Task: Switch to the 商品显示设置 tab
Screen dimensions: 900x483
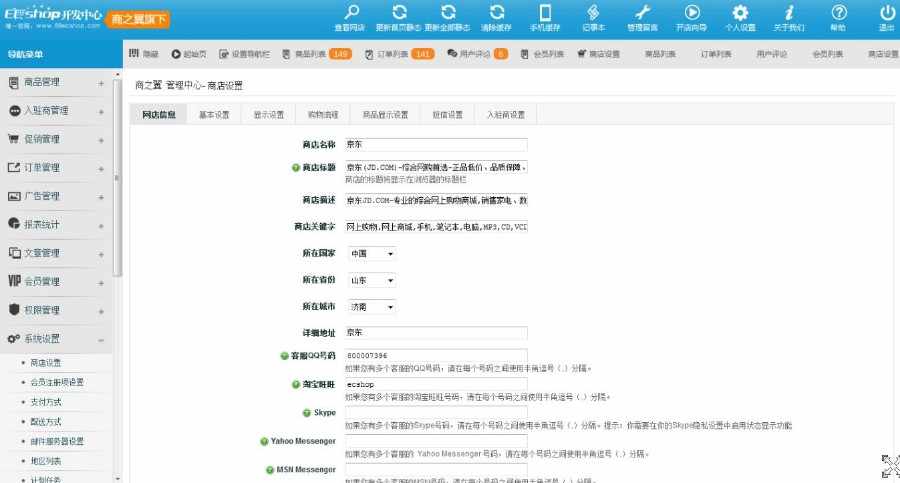Action: click(x=385, y=115)
